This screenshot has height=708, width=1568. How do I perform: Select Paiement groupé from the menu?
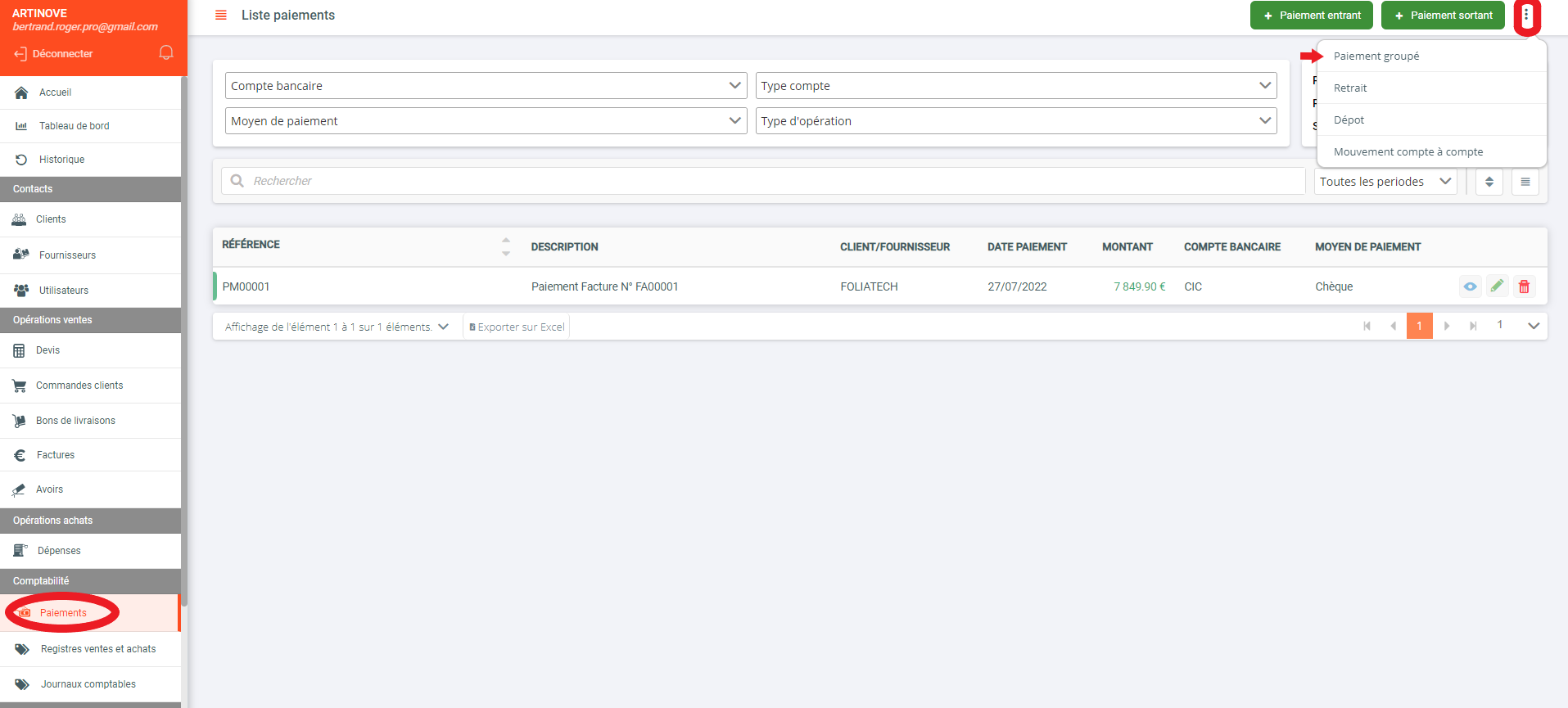(1376, 56)
